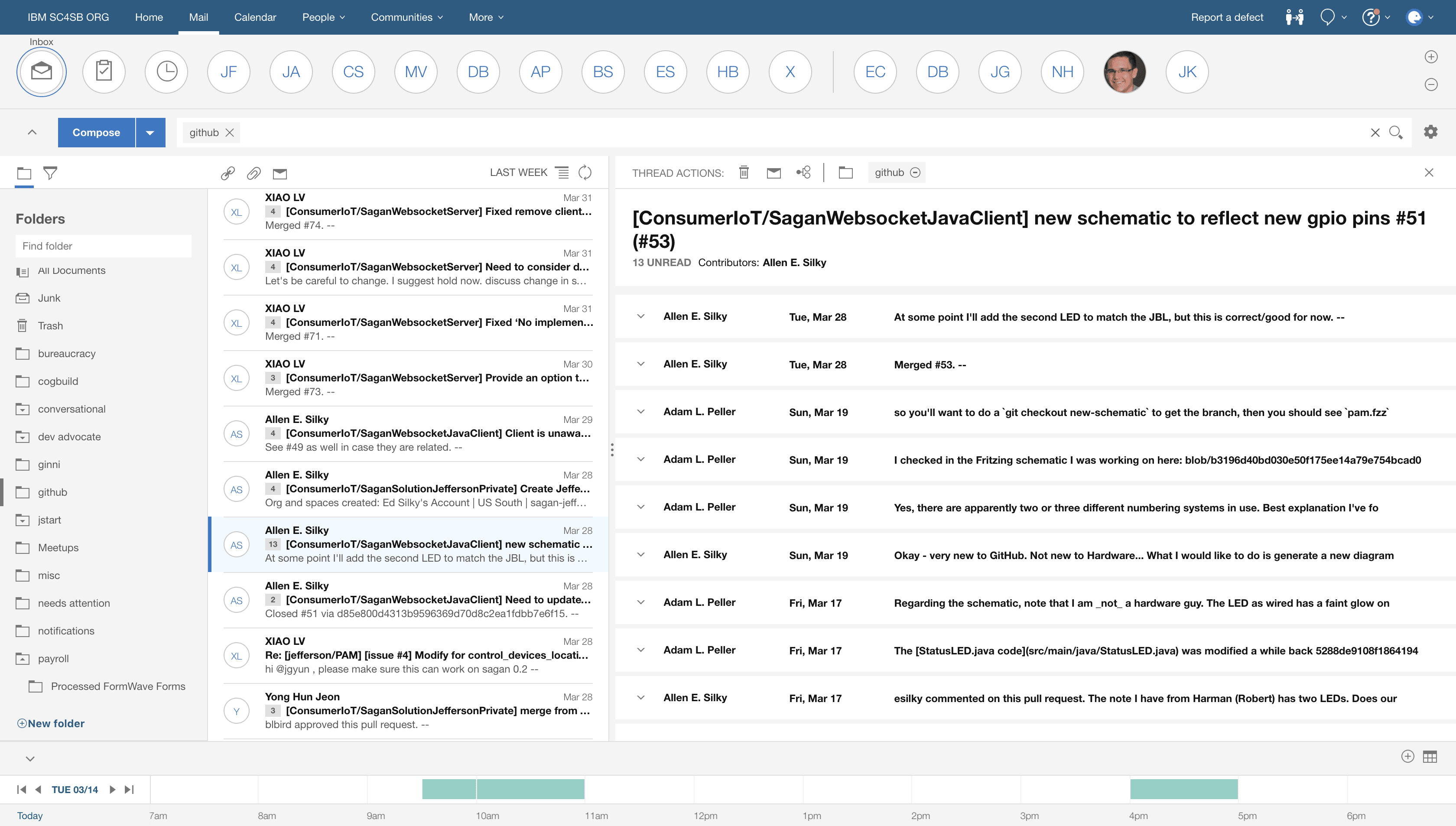Add calendar event plus icon

pos(1408,756)
